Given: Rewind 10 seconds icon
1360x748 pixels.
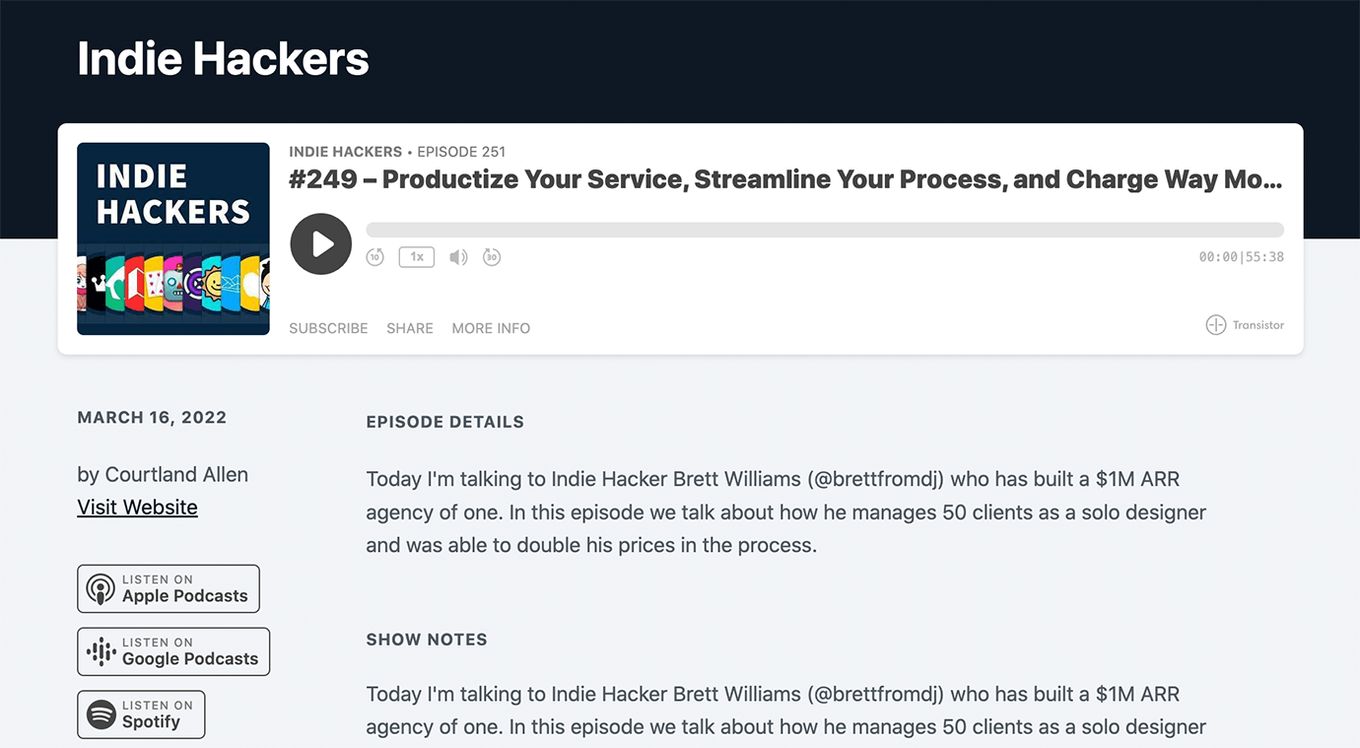Looking at the screenshot, I should pyautogui.click(x=375, y=257).
